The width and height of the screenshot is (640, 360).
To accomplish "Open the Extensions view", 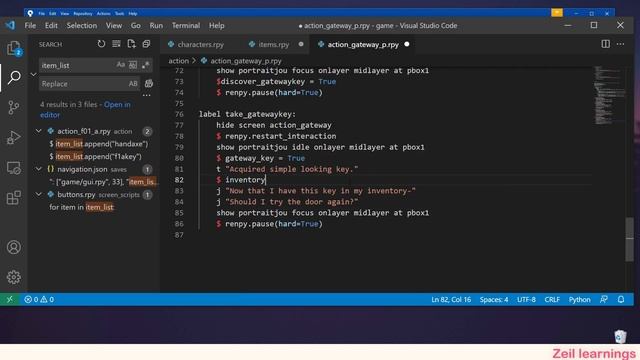I will [14, 198].
